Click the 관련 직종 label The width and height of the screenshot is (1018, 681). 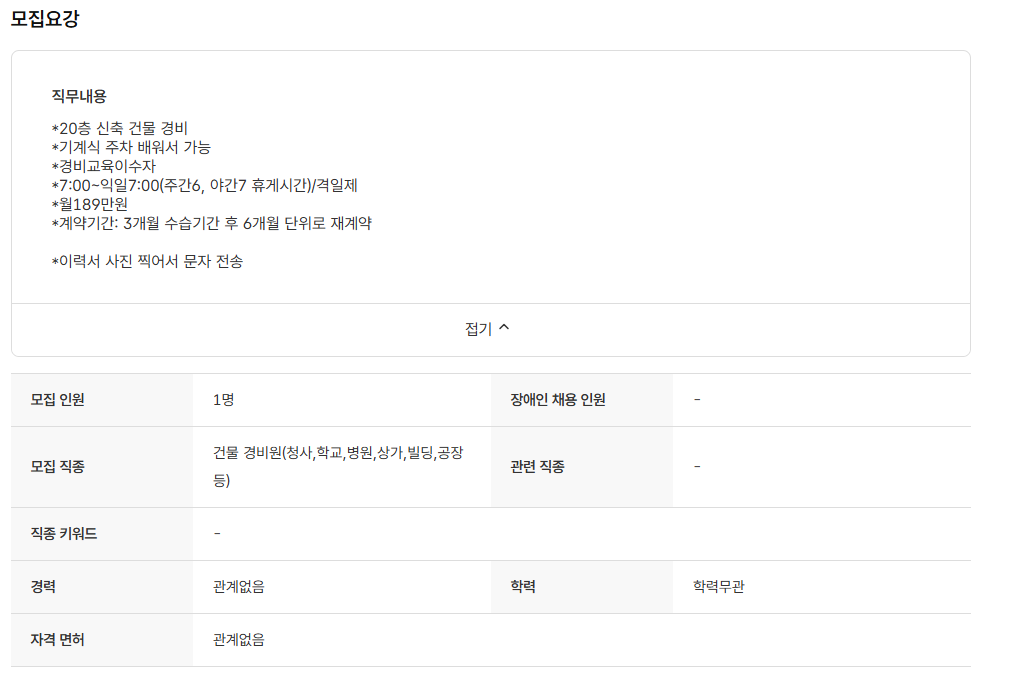(x=538, y=467)
